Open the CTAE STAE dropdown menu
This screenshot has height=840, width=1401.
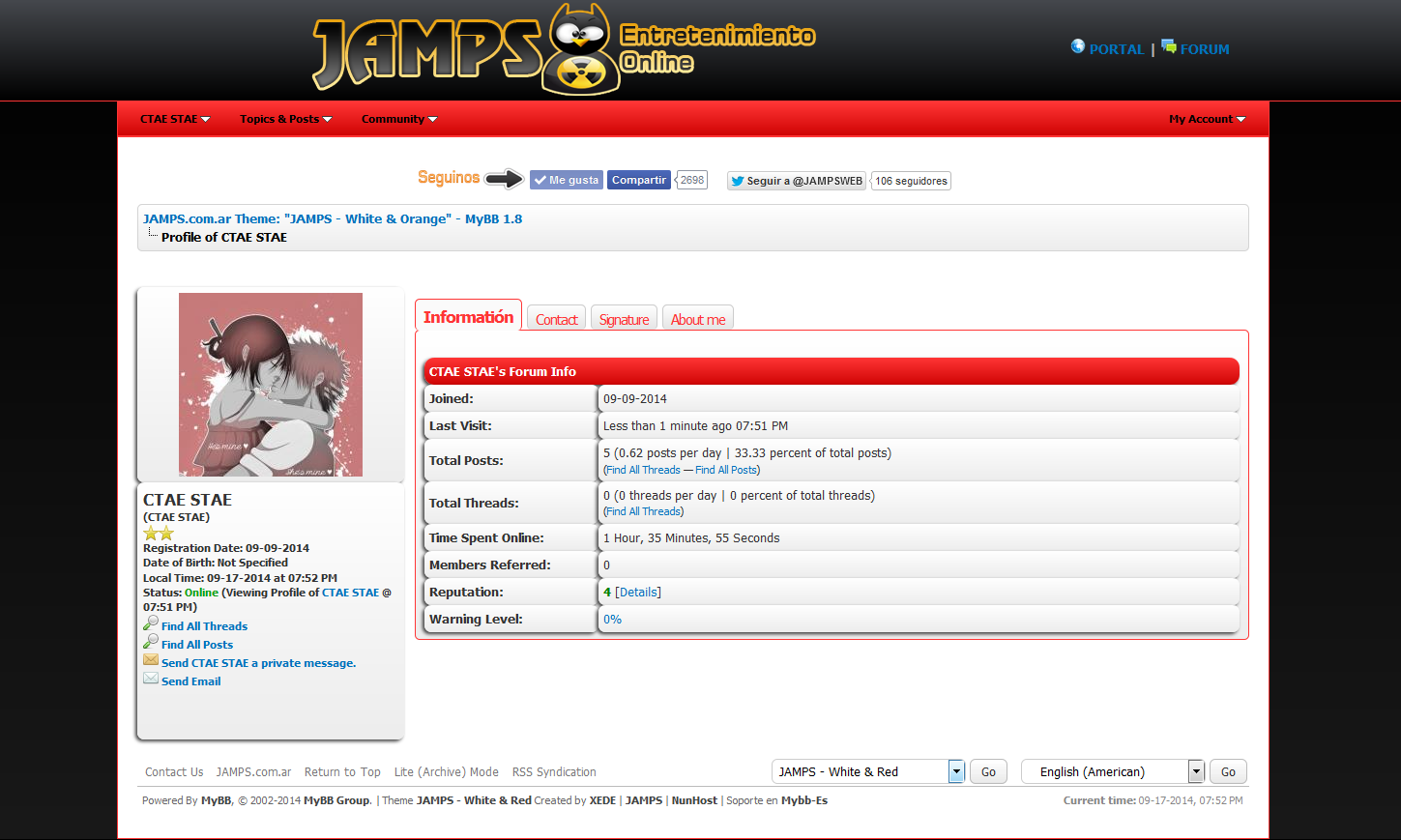click(x=175, y=119)
